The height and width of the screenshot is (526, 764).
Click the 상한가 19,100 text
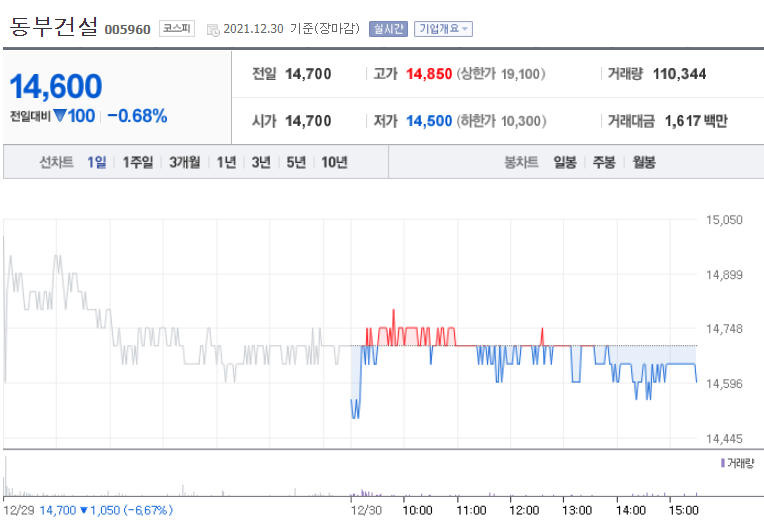click(501, 74)
